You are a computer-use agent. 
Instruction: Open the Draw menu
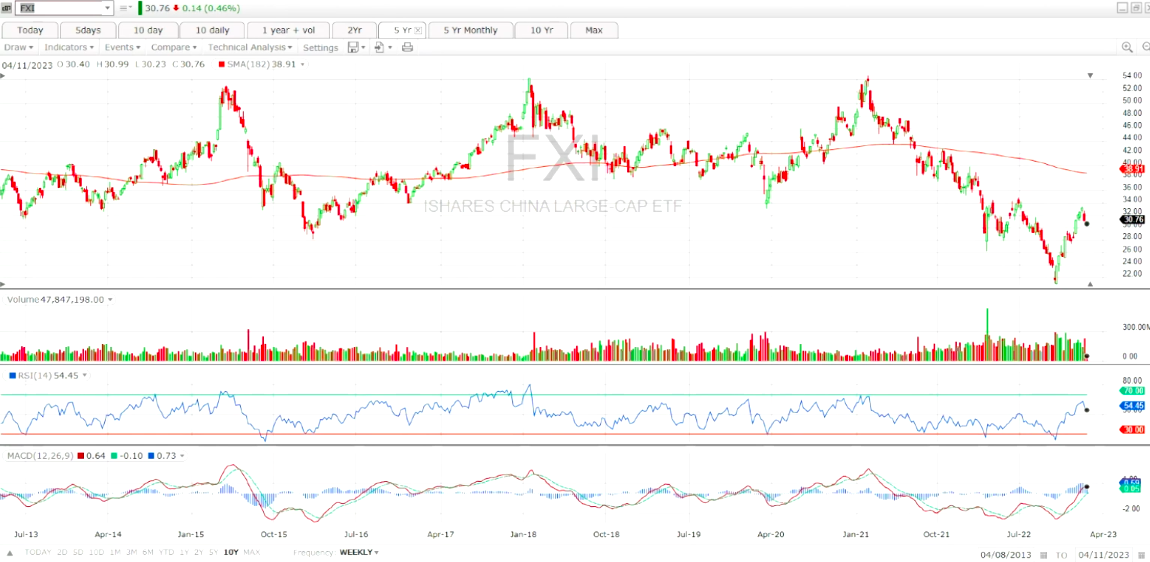pyautogui.click(x=19, y=47)
